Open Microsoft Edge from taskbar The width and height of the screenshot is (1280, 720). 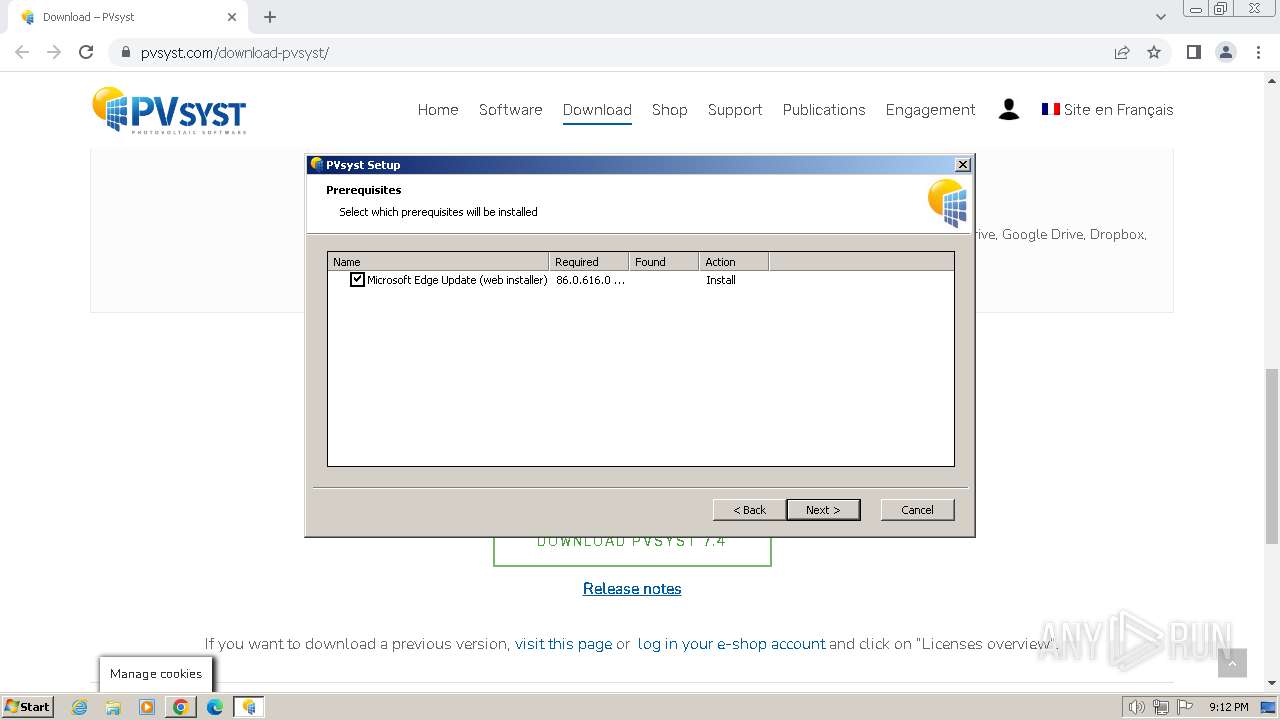pos(215,707)
